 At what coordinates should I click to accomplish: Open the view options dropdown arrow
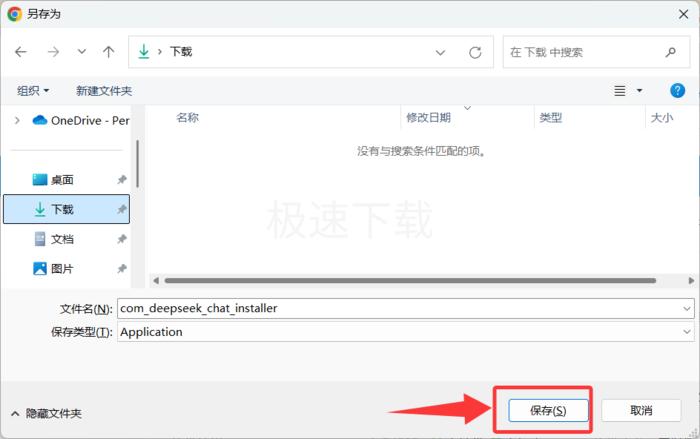click(639, 91)
